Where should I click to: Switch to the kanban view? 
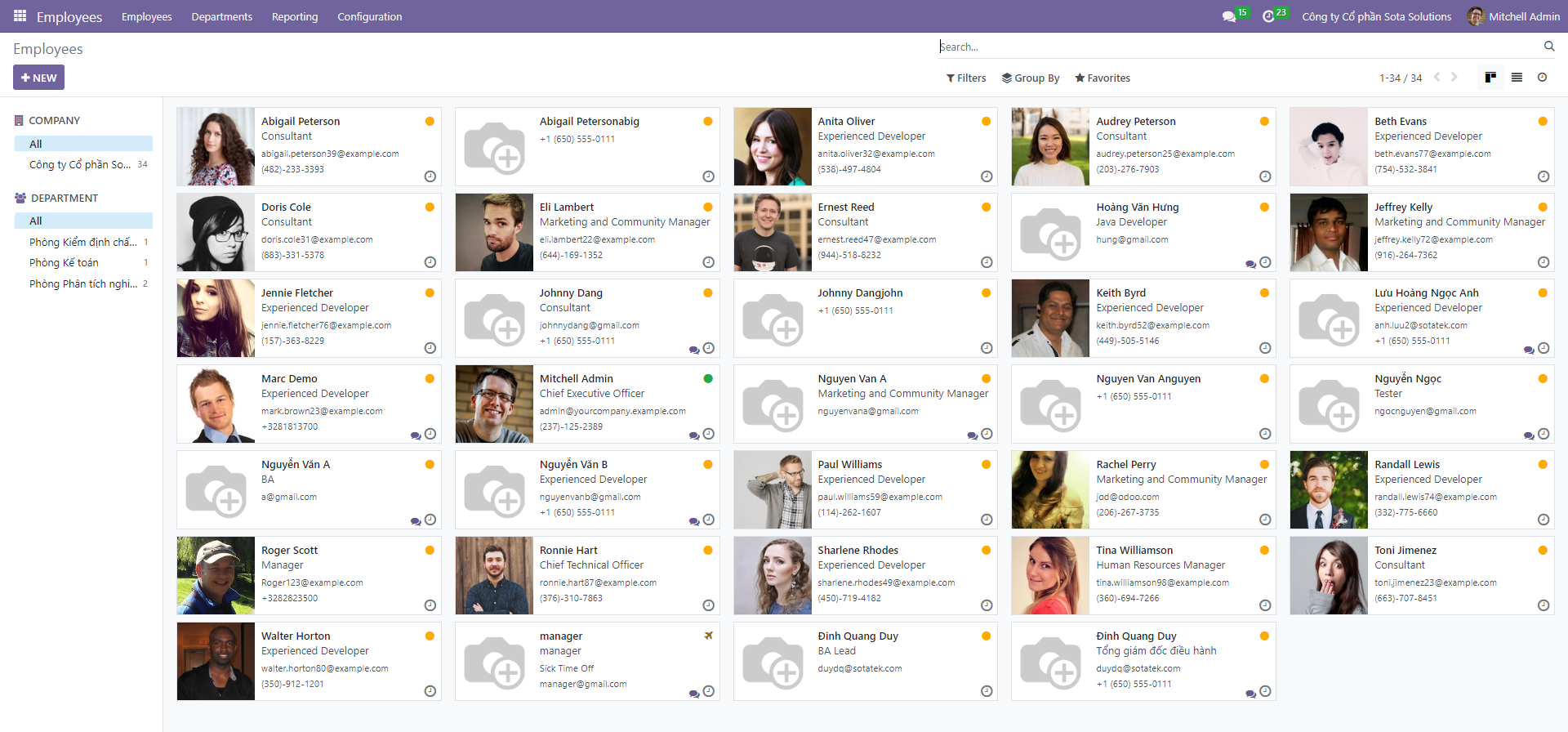point(1490,78)
